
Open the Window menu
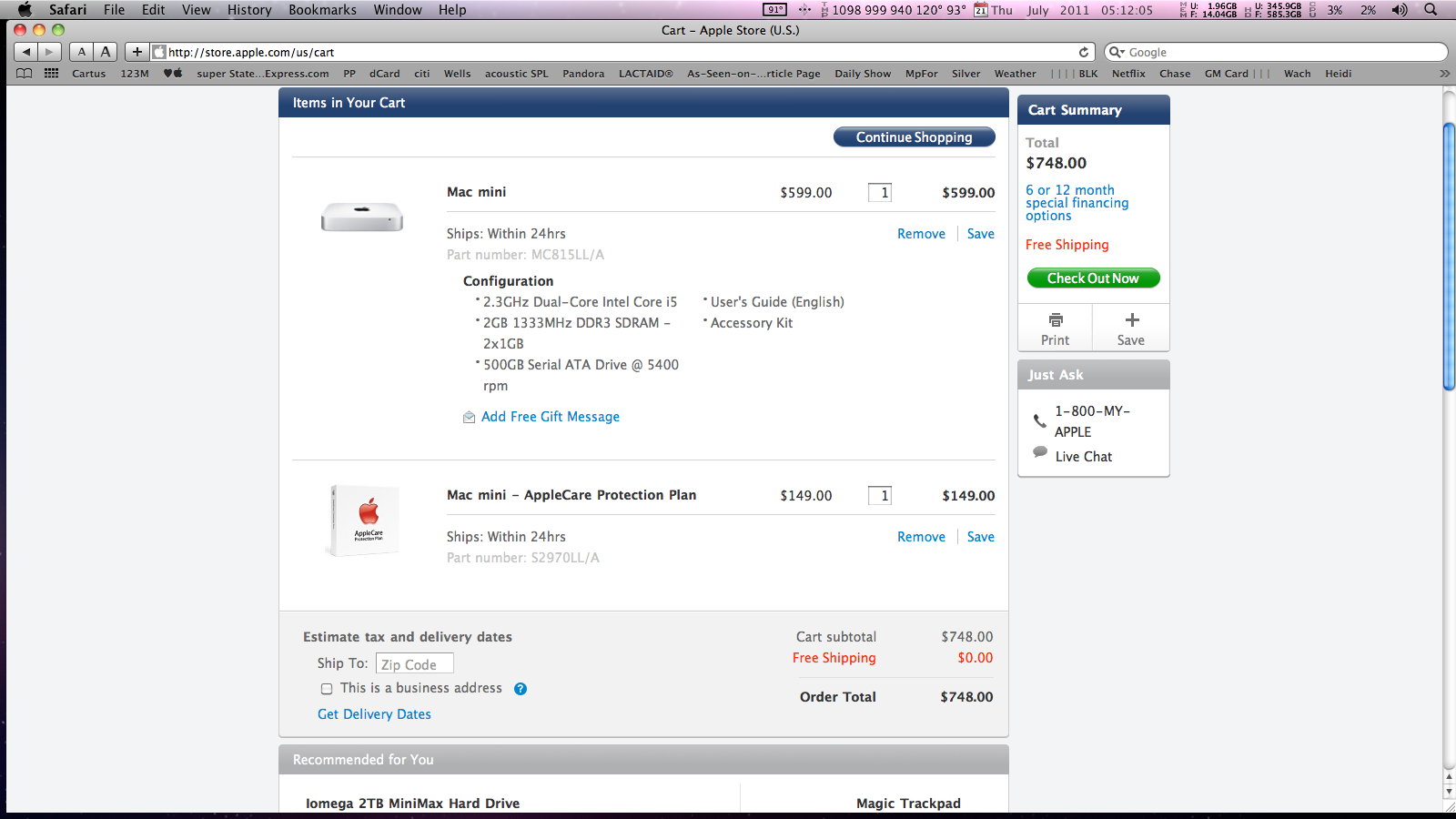tap(398, 10)
